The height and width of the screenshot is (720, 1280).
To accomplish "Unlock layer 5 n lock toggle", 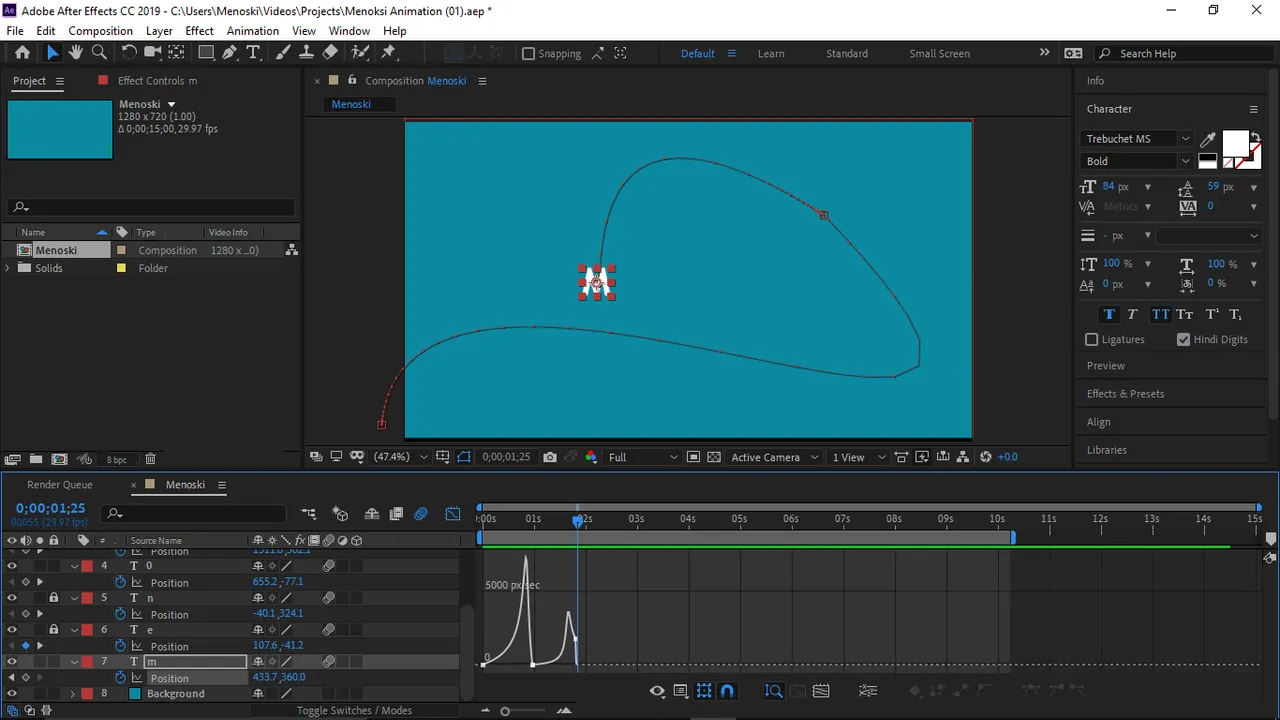I will point(54,598).
